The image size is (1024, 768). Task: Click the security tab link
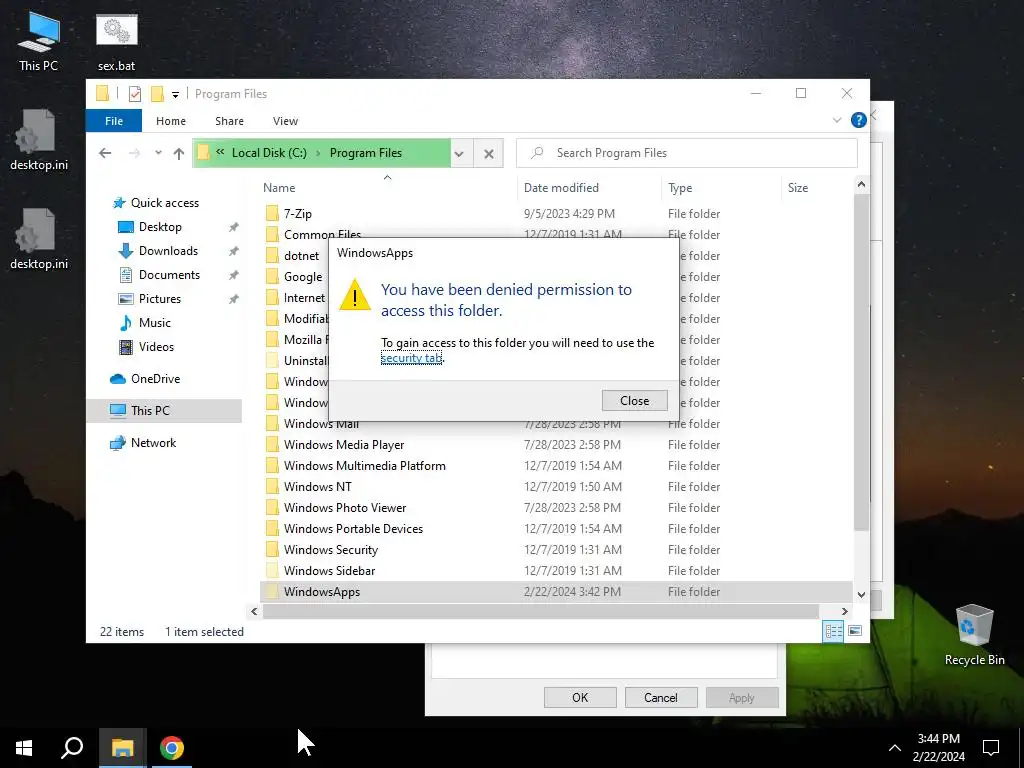coord(411,358)
